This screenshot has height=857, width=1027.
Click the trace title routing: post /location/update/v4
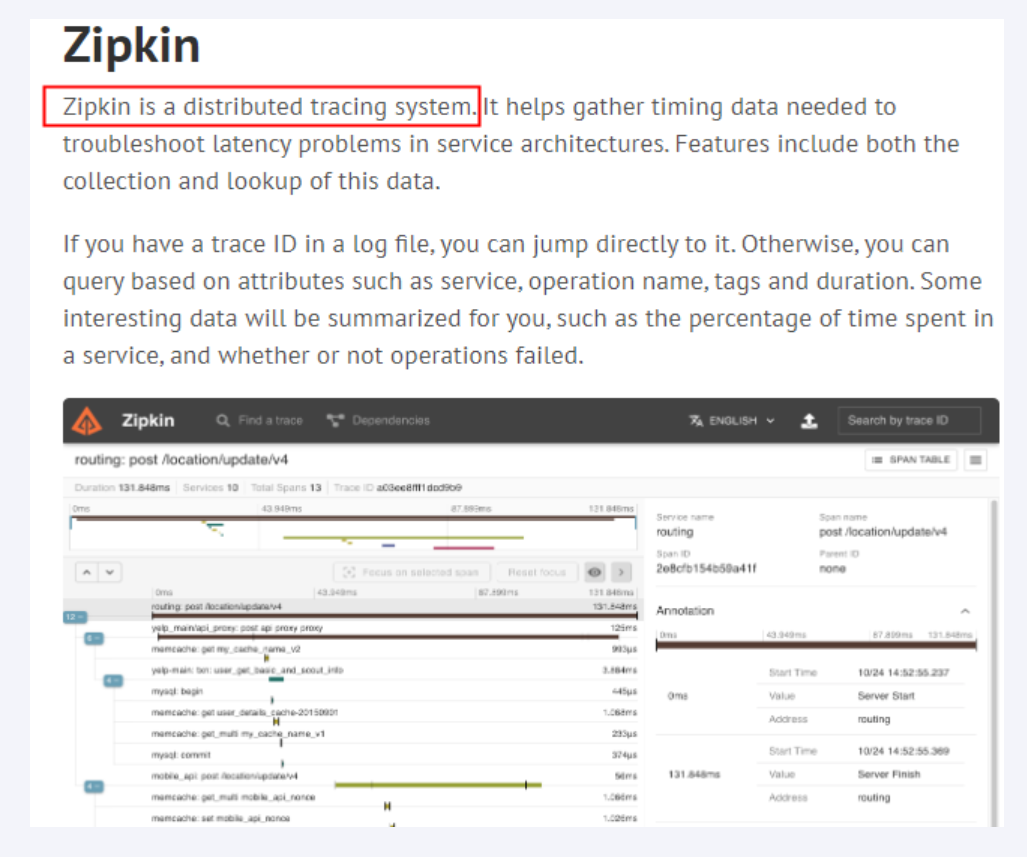coord(181,460)
